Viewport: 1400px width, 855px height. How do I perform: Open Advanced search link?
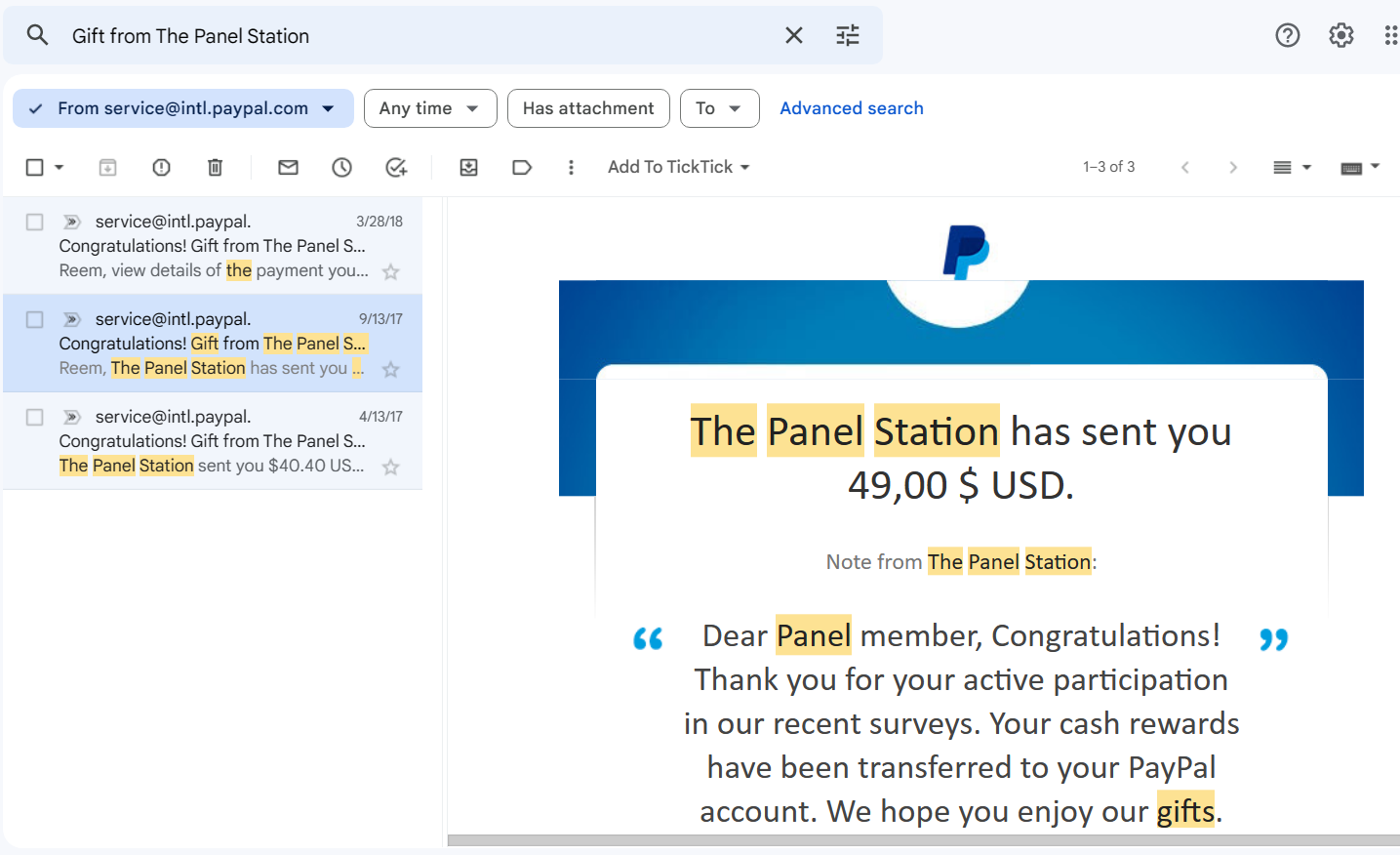pyautogui.click(x=852, y=108)
